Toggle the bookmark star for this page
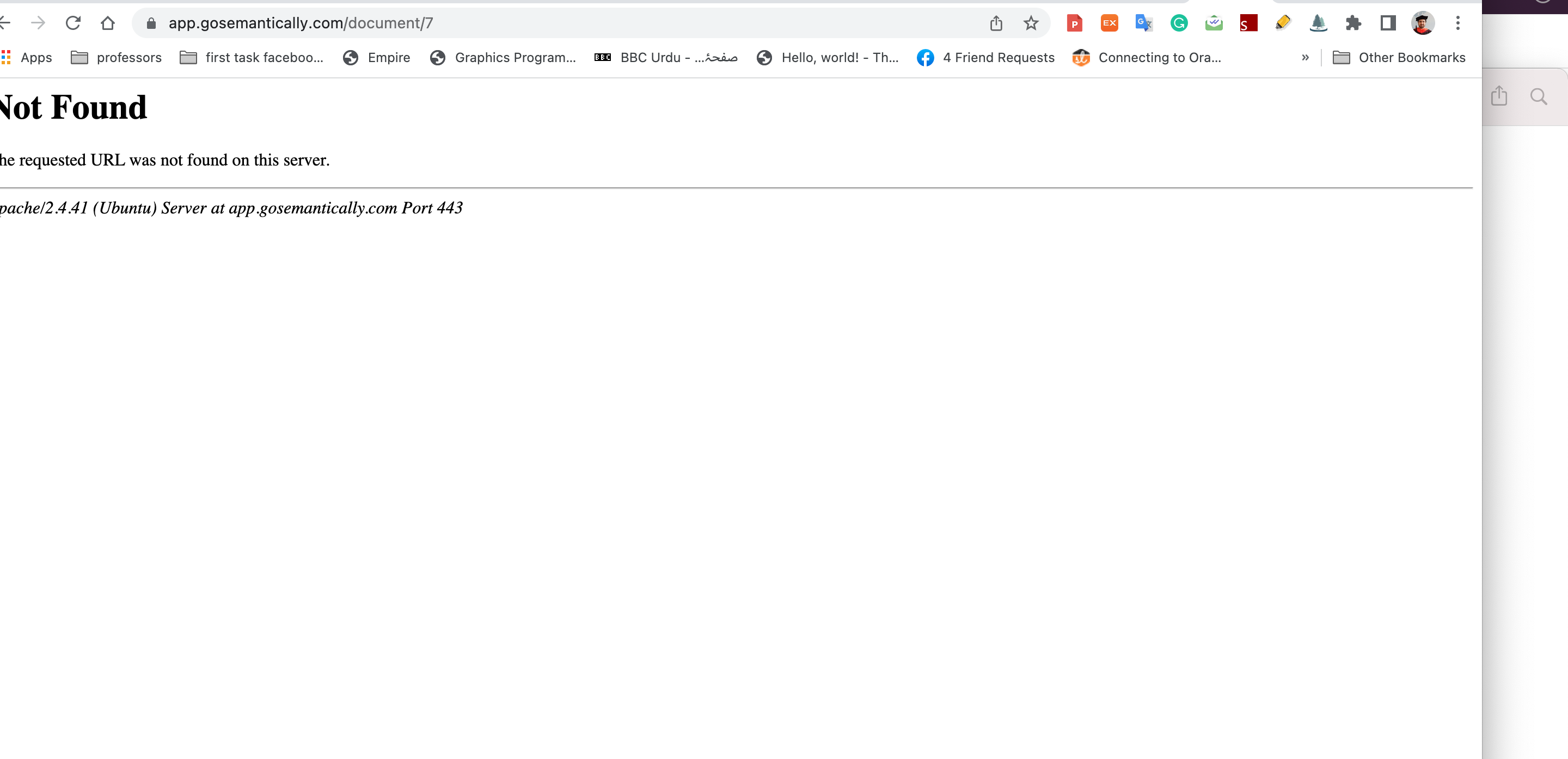This screenshot has height=759, width=1568. click(x=1031, y=23)
